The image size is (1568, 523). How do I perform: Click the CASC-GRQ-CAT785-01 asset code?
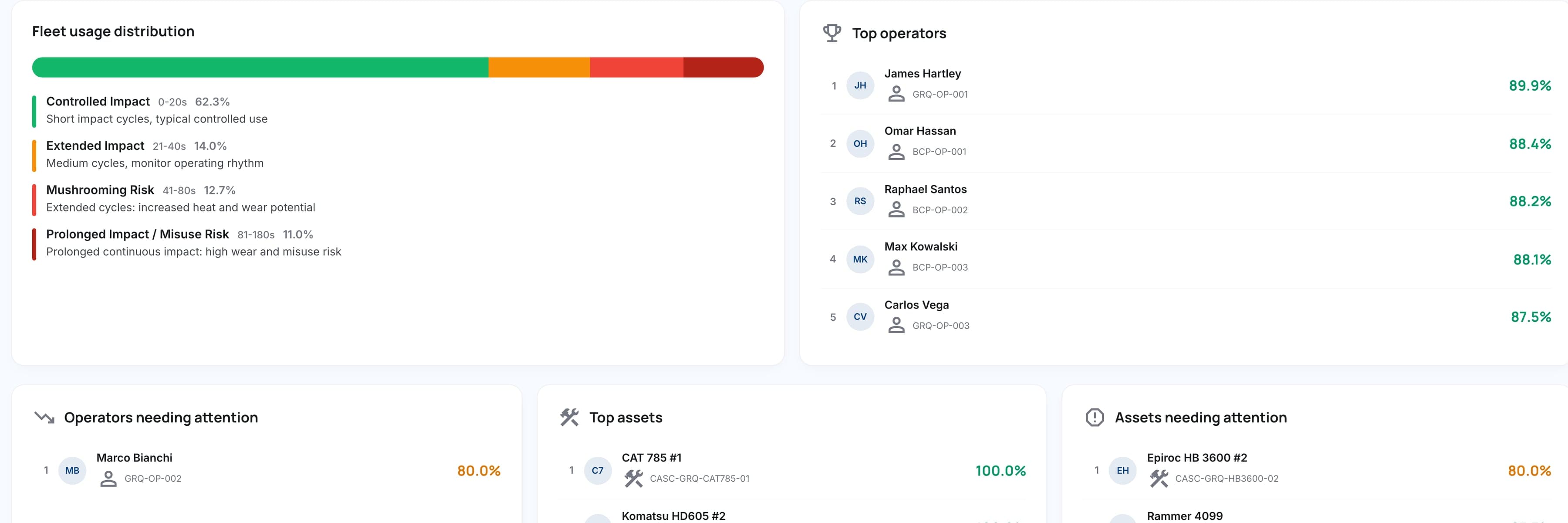[x=700, y=479]
